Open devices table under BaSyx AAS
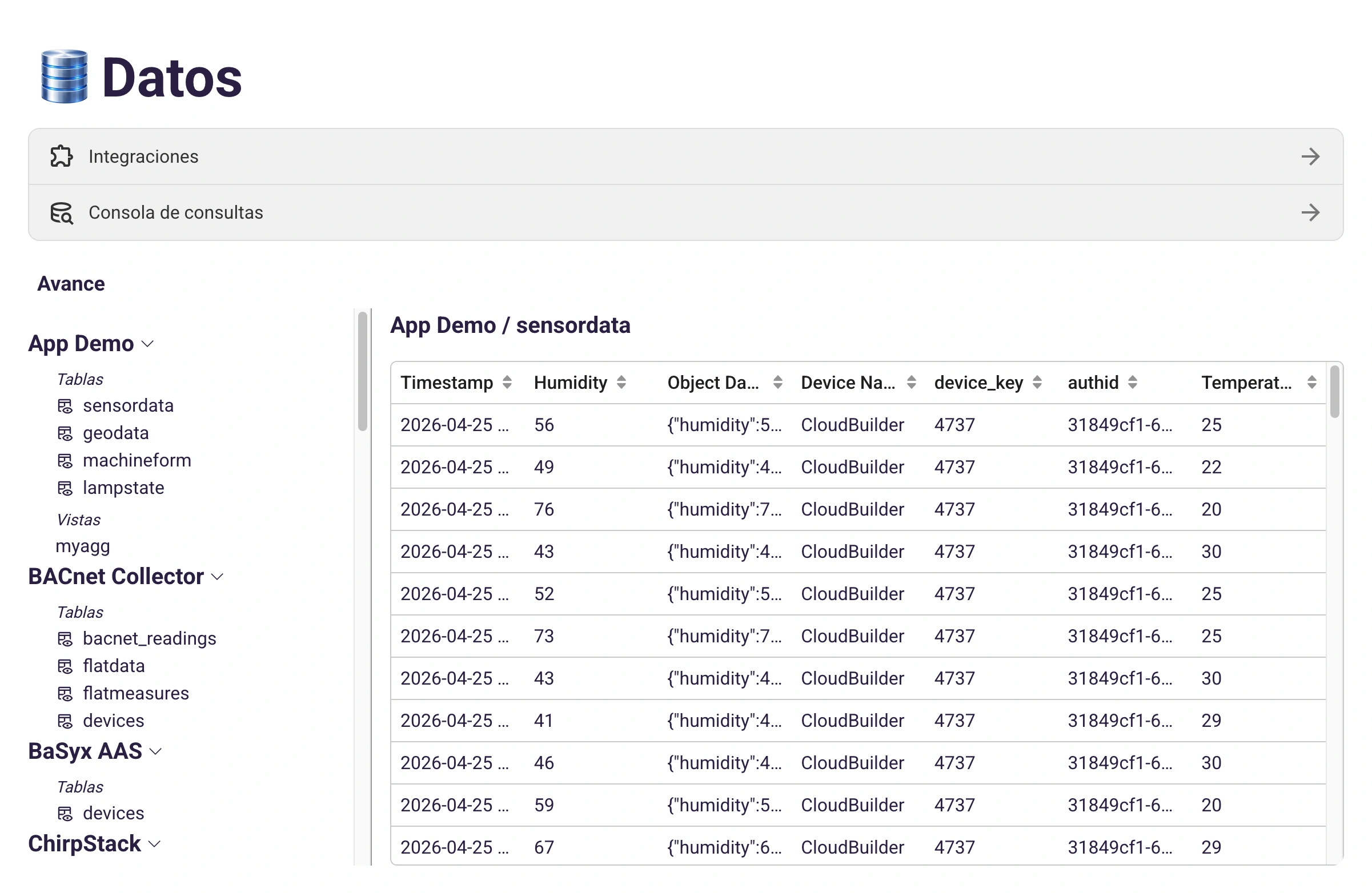The image size is (1372, 893). point(114,814)
